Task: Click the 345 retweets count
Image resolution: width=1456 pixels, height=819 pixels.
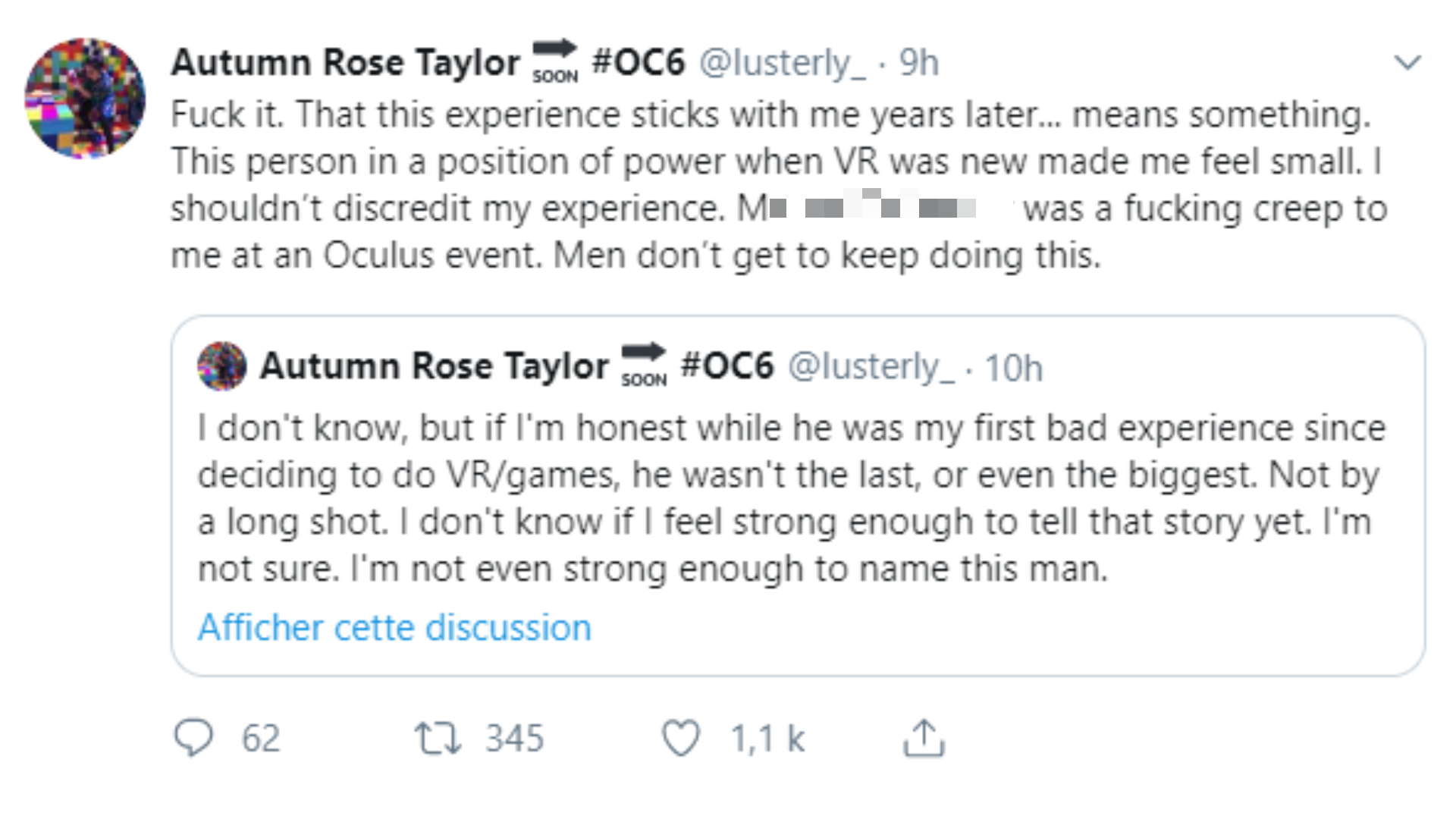Action: [x=515, y=738]
